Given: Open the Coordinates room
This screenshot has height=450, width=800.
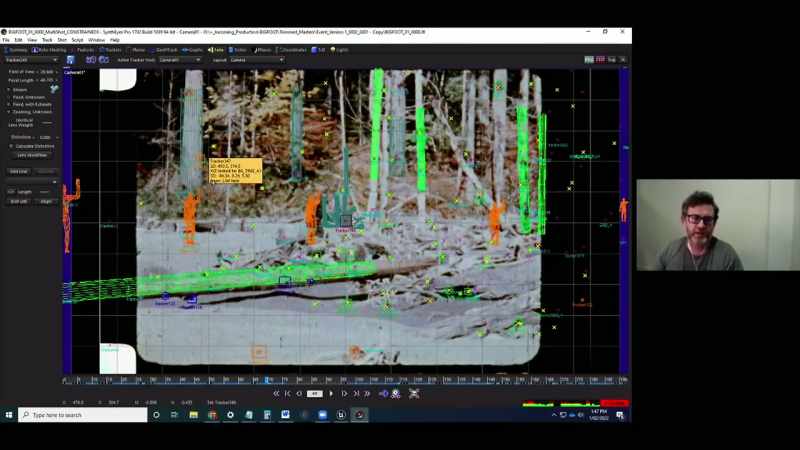Looking at the screenshot, I should [291, 50].
